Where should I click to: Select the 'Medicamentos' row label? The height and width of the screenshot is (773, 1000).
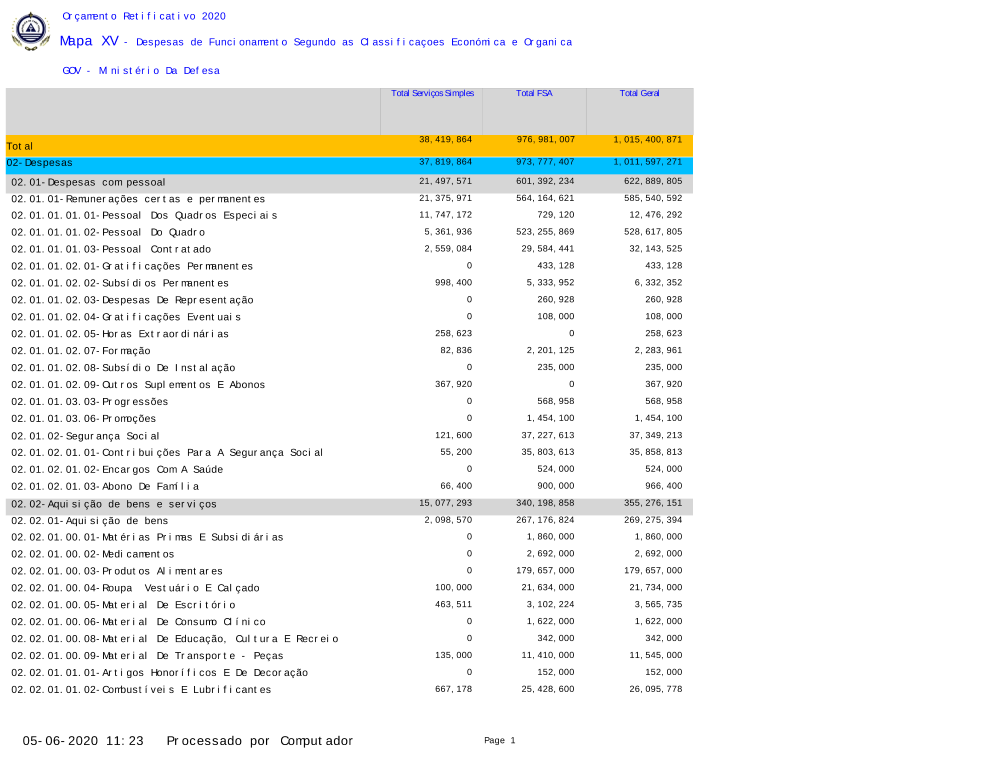point(93,554)
